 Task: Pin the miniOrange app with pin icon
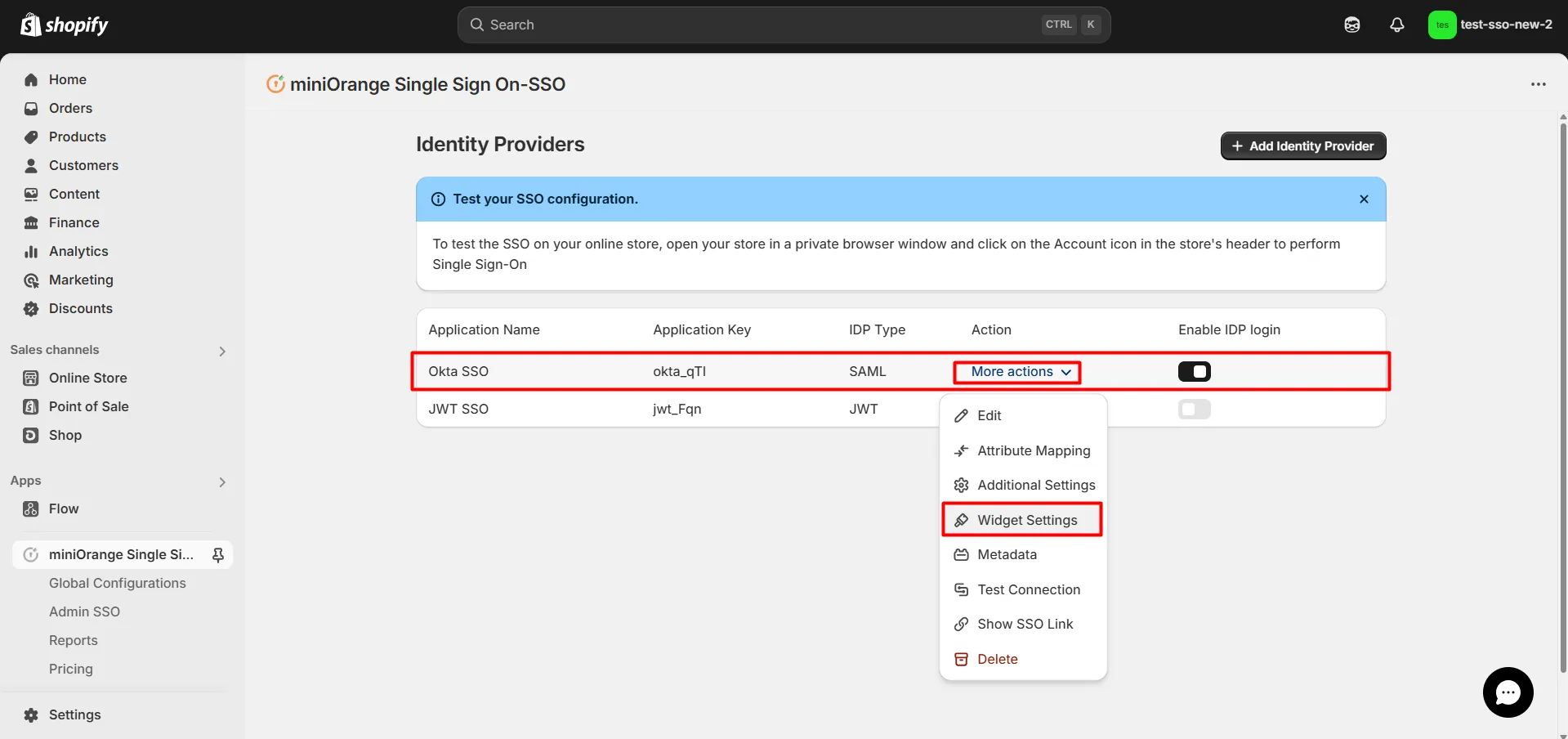point(218,555)
